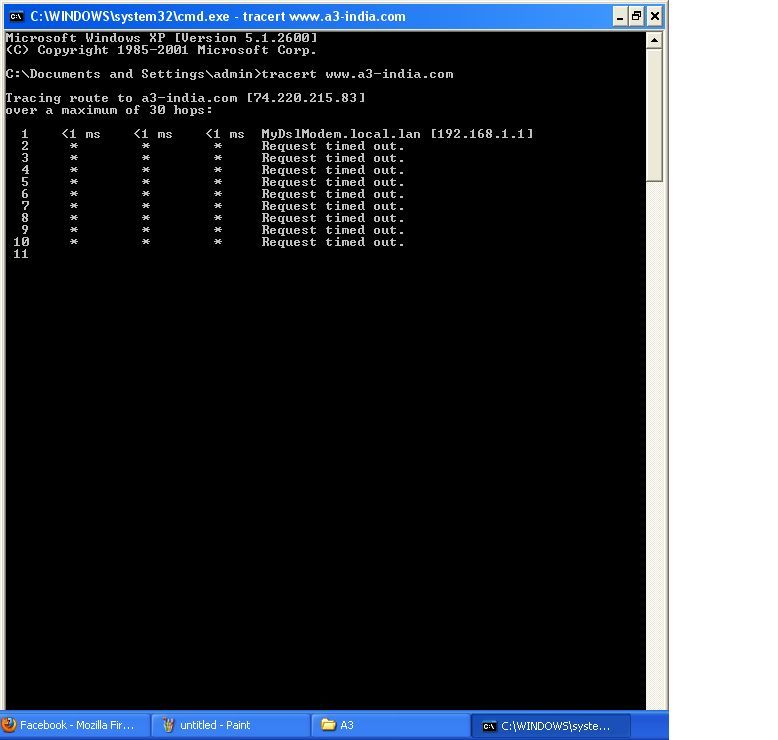Click the scrollbar up arrow

[654, 40]
